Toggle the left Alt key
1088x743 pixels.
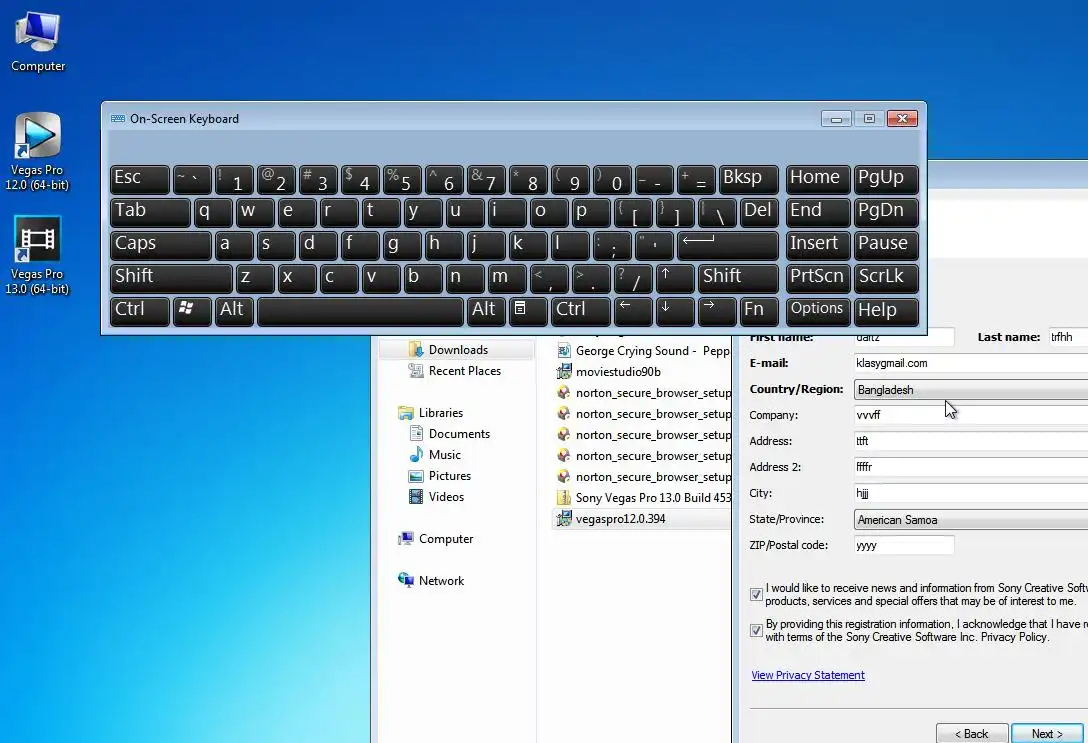(234, 311)
